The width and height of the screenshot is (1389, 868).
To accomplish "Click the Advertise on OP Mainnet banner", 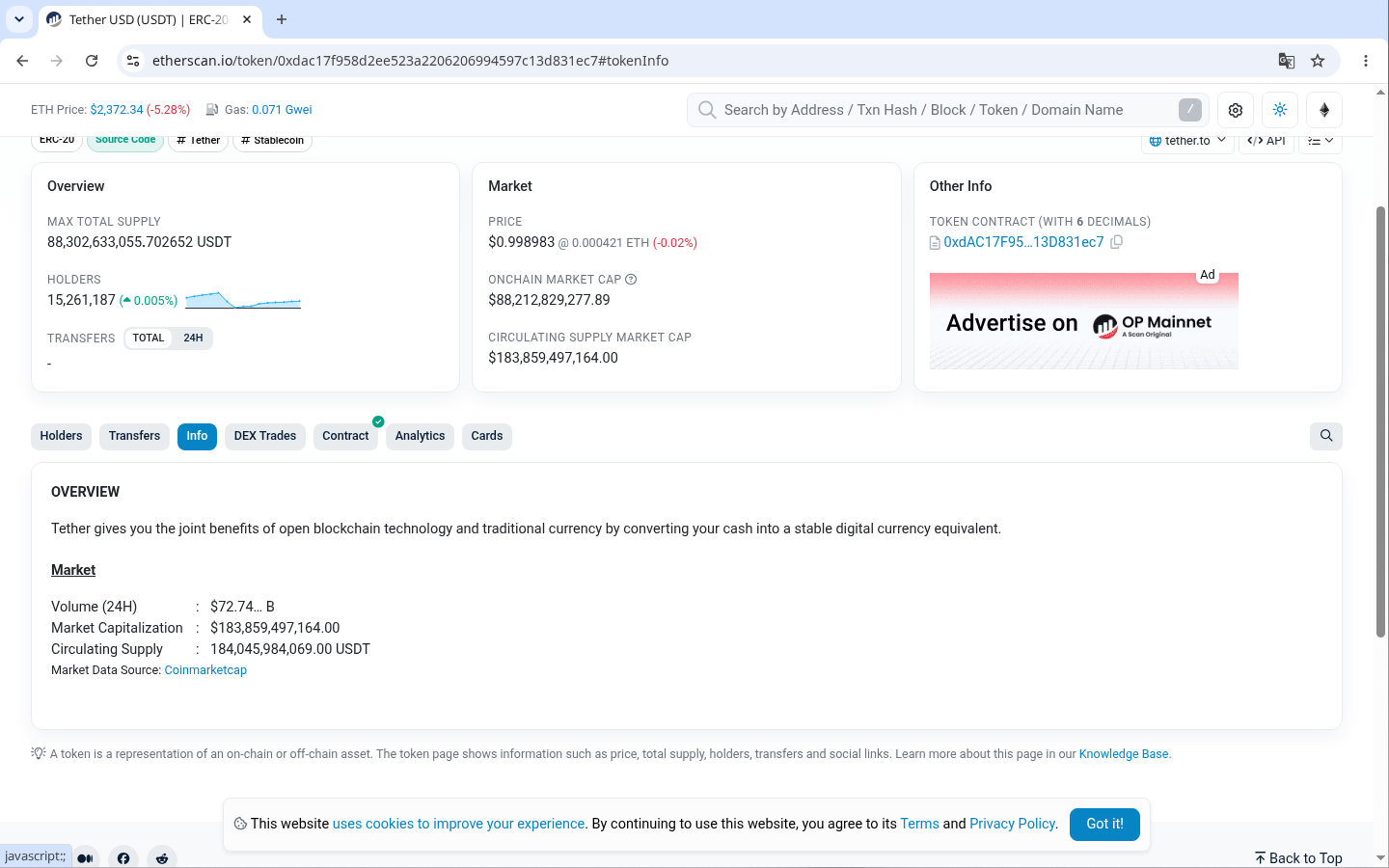I will tap(1083, 321).
